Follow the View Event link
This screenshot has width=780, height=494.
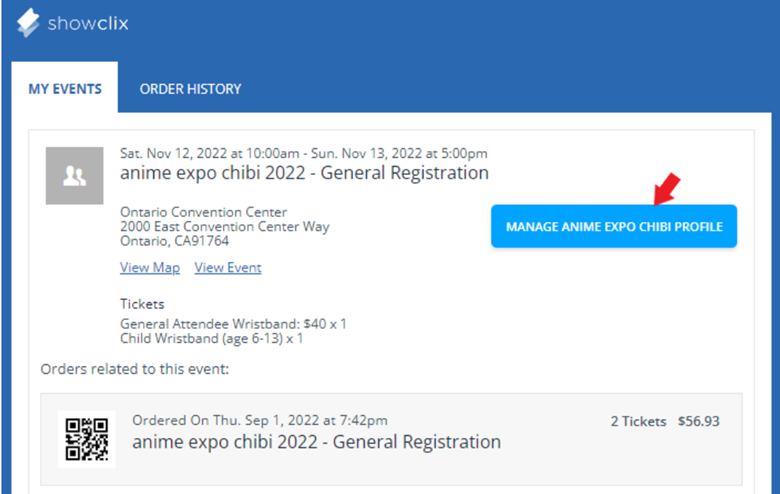point(228,268)
